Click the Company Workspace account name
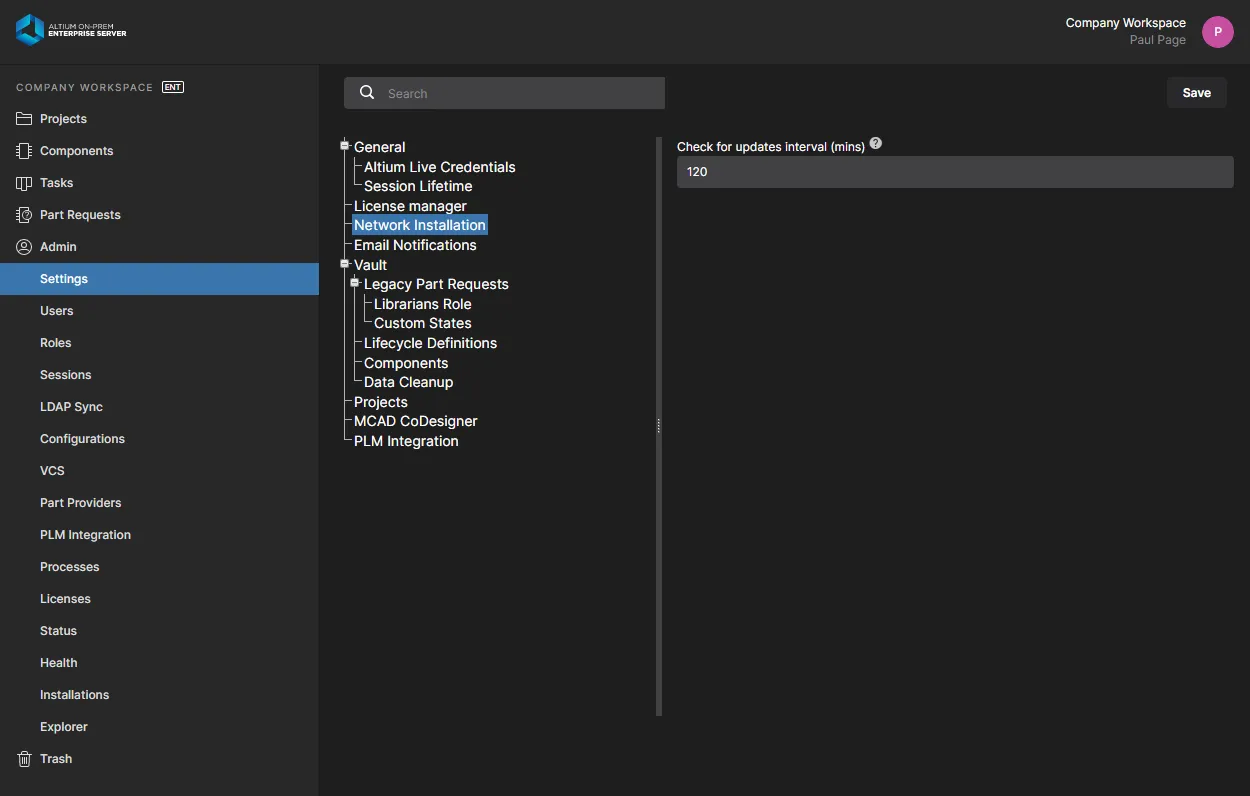The height and width of the screenshot is (796, 1250). 1125,23
